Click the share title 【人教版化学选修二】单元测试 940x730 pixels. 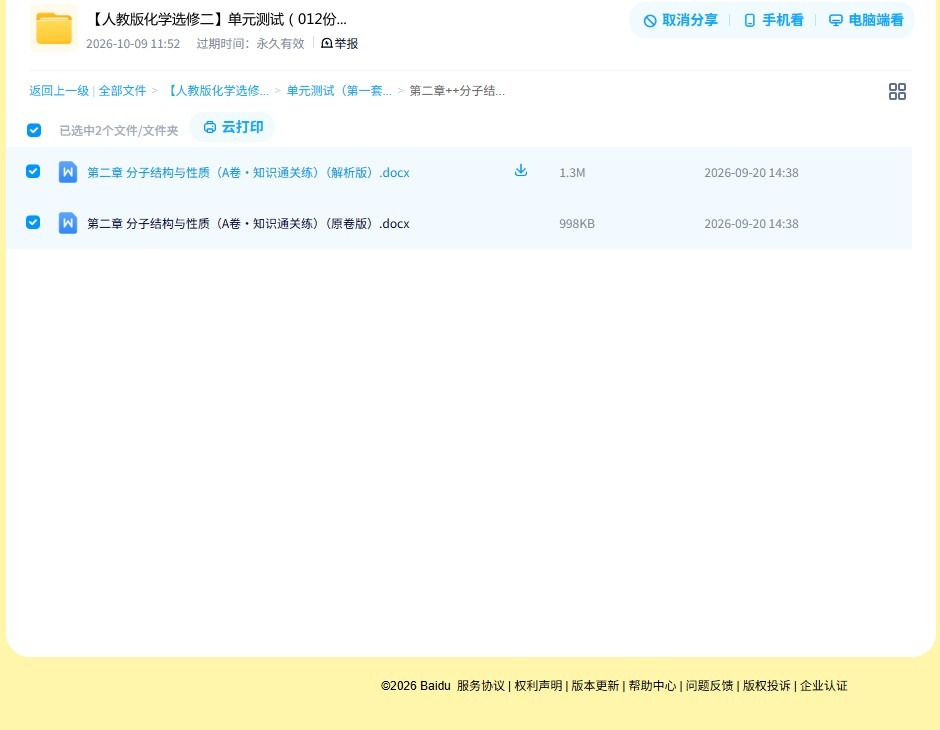click(218, 19)
